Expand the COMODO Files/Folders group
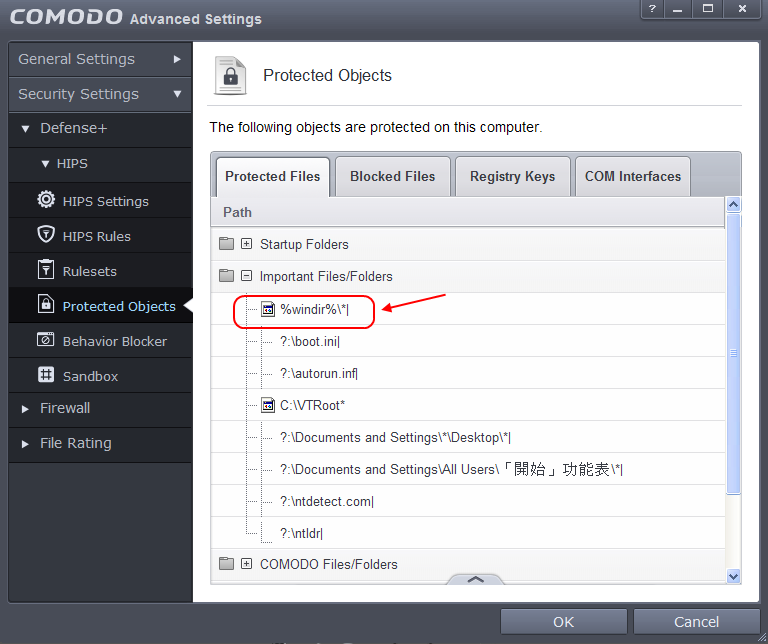This screenshot has height=644, width=768. 246,564
